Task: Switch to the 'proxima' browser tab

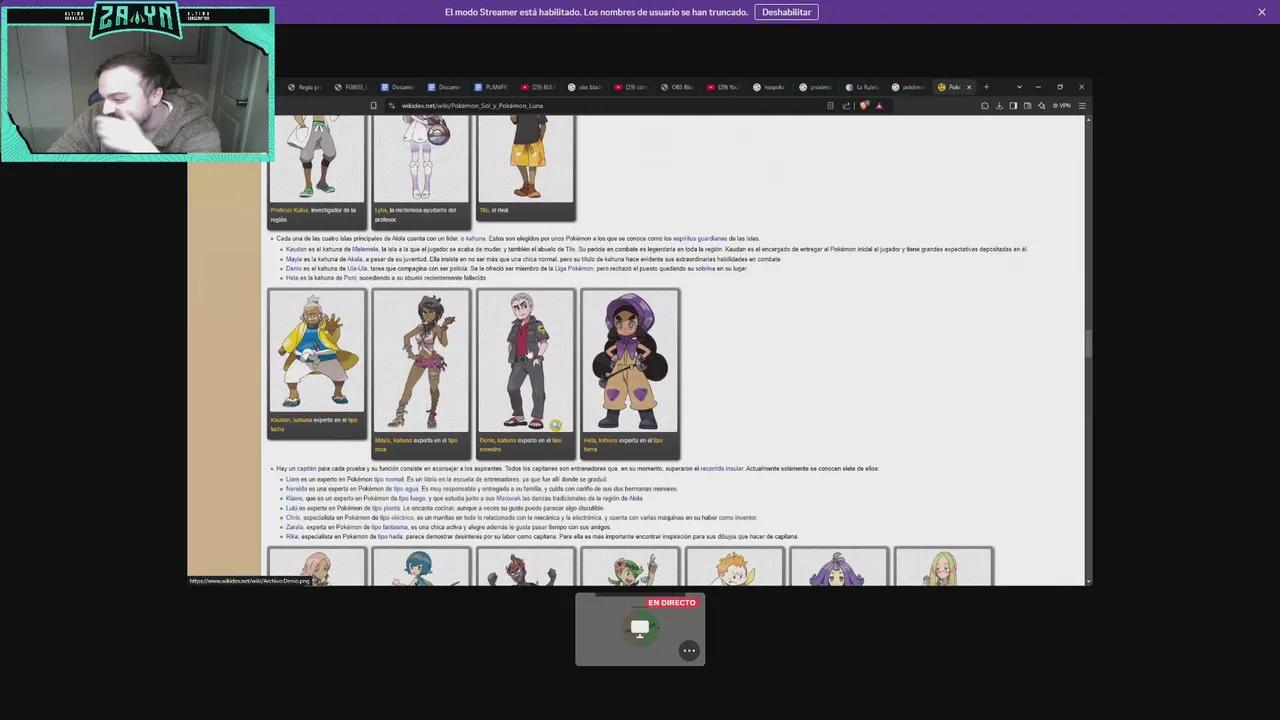Action: tap(816, 87)
